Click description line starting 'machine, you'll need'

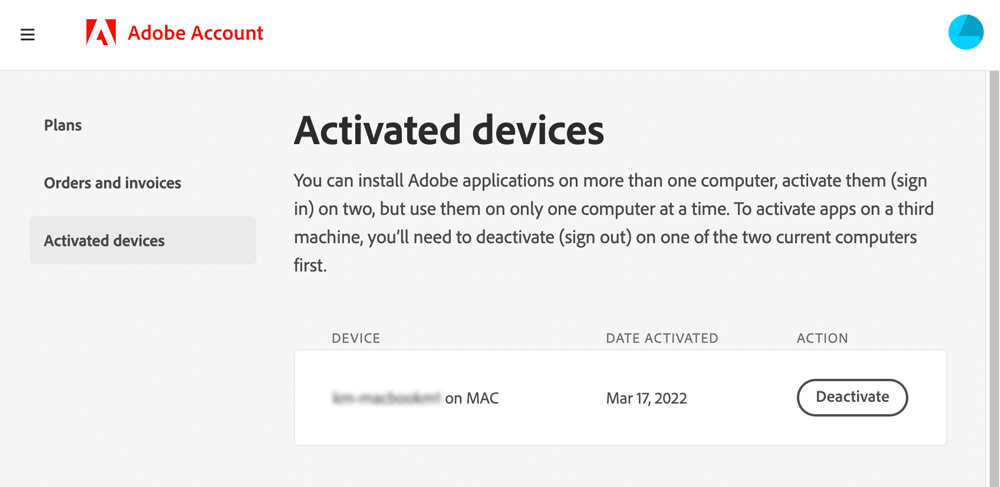click(605, 238)
